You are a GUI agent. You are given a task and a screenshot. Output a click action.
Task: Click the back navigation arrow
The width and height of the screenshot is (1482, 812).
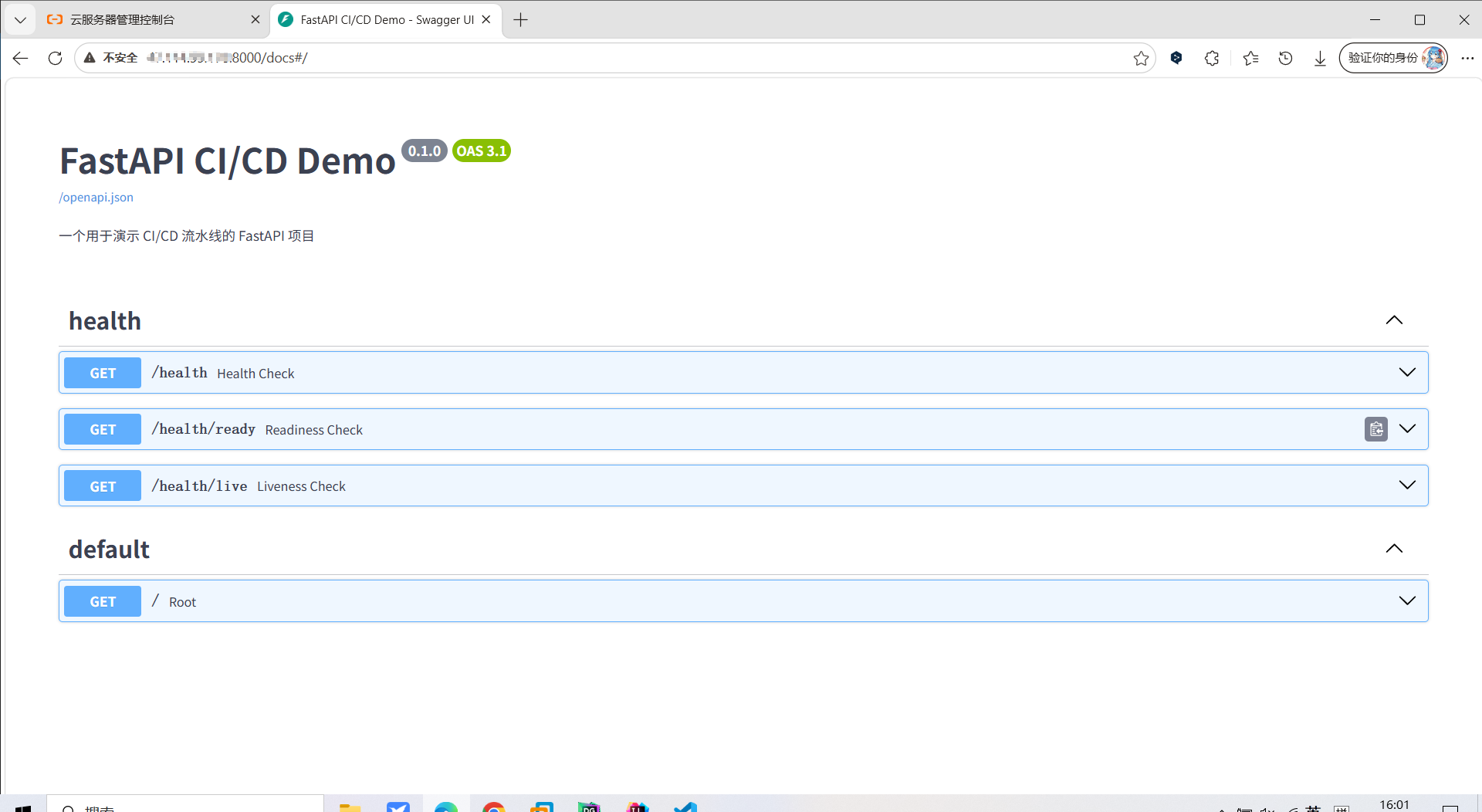21,58
